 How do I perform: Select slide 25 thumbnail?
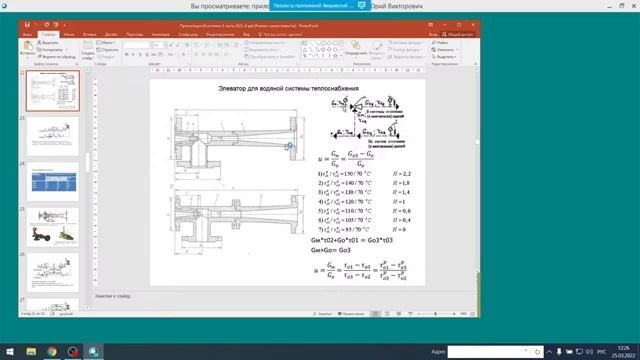tap(53, 227)
